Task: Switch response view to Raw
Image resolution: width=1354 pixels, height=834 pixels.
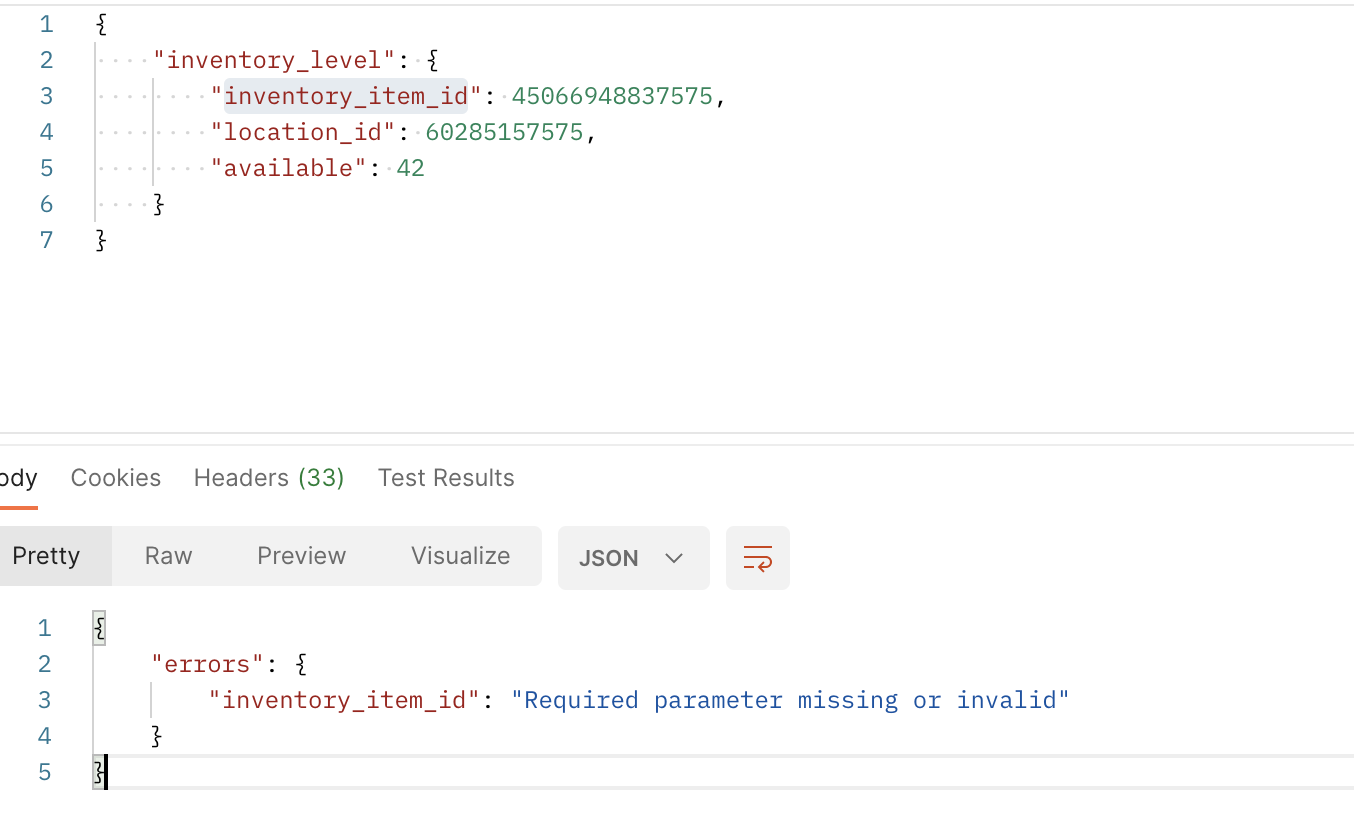Action: tap(168, 556)
